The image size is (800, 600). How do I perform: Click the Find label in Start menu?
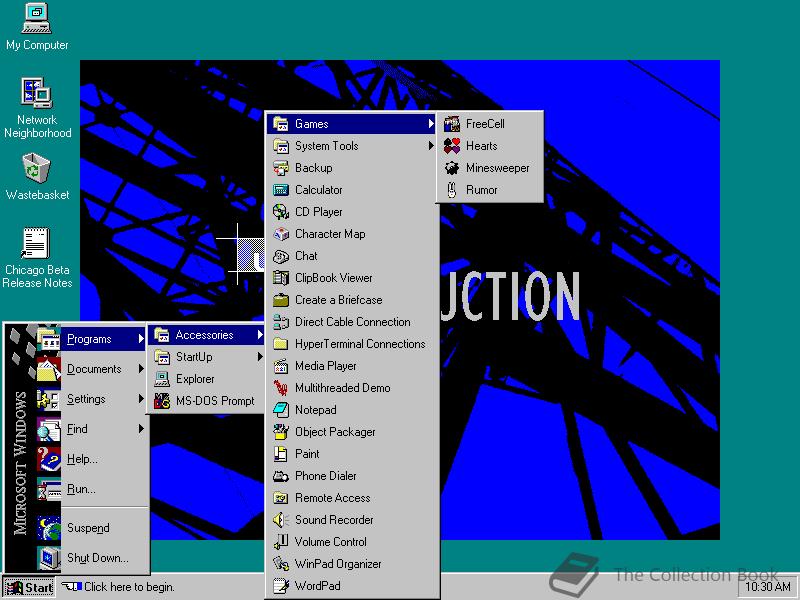[x=77, y=429]
